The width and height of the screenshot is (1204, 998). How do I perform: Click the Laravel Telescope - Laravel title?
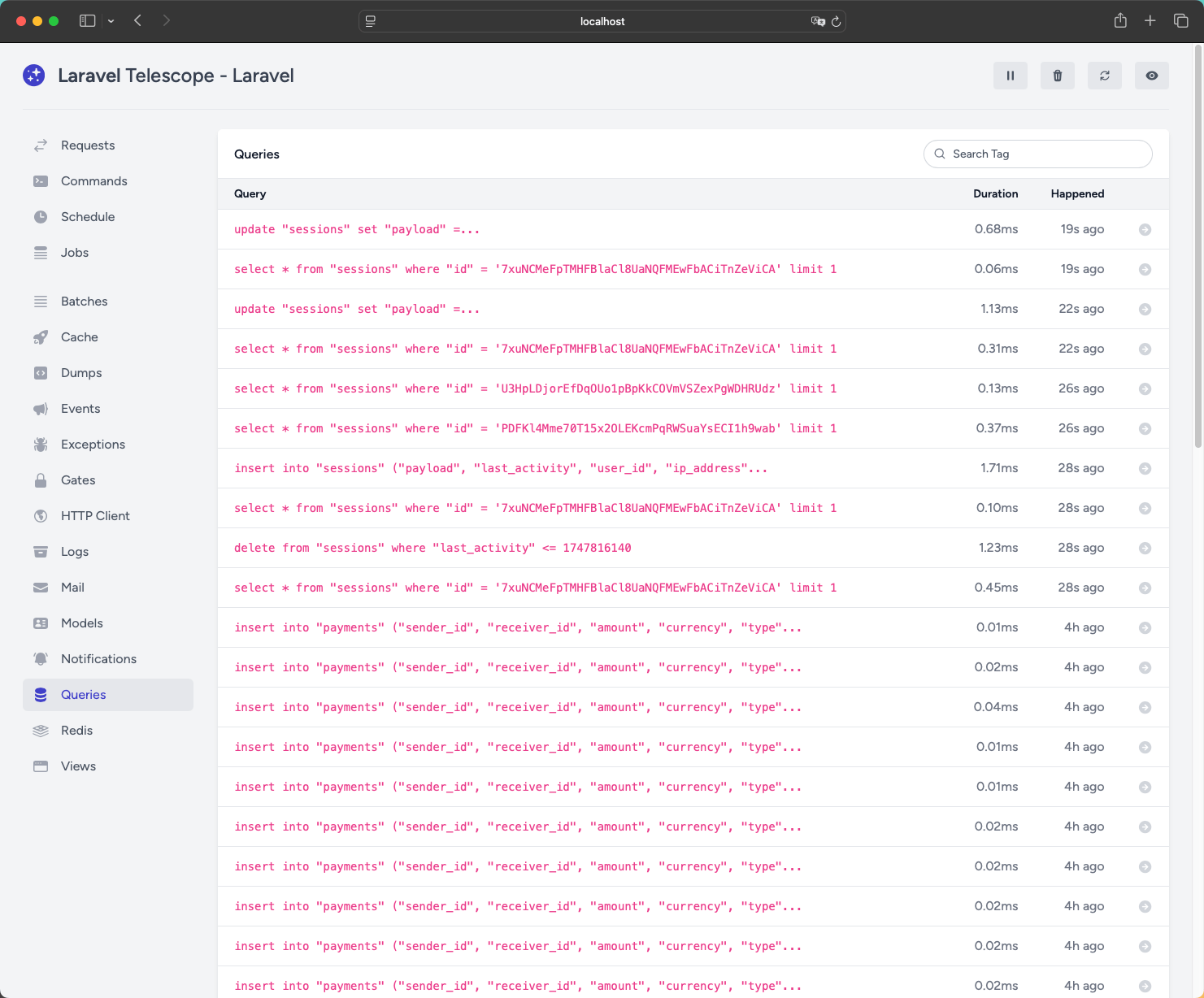(x=176, y=76)
